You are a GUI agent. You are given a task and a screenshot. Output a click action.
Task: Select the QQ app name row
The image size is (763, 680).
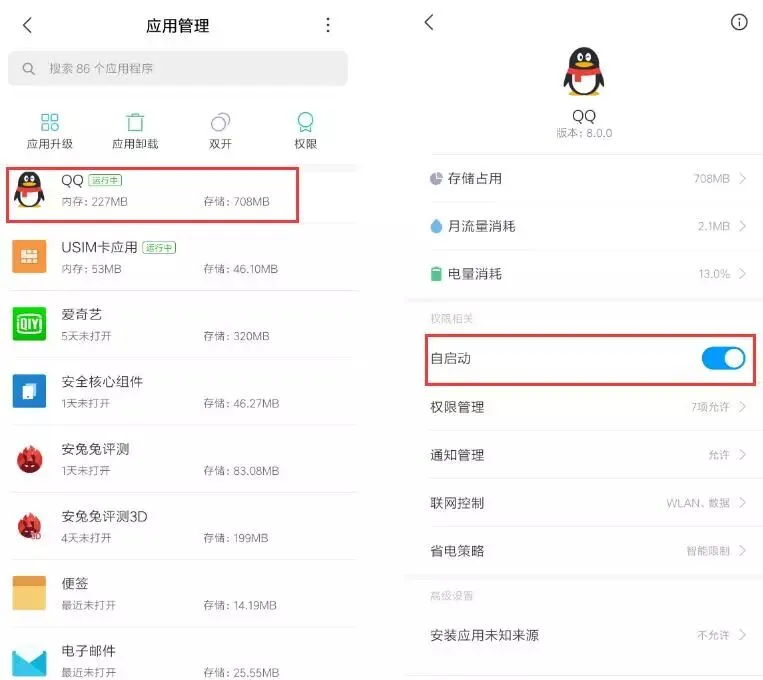(x=152, y=195)
